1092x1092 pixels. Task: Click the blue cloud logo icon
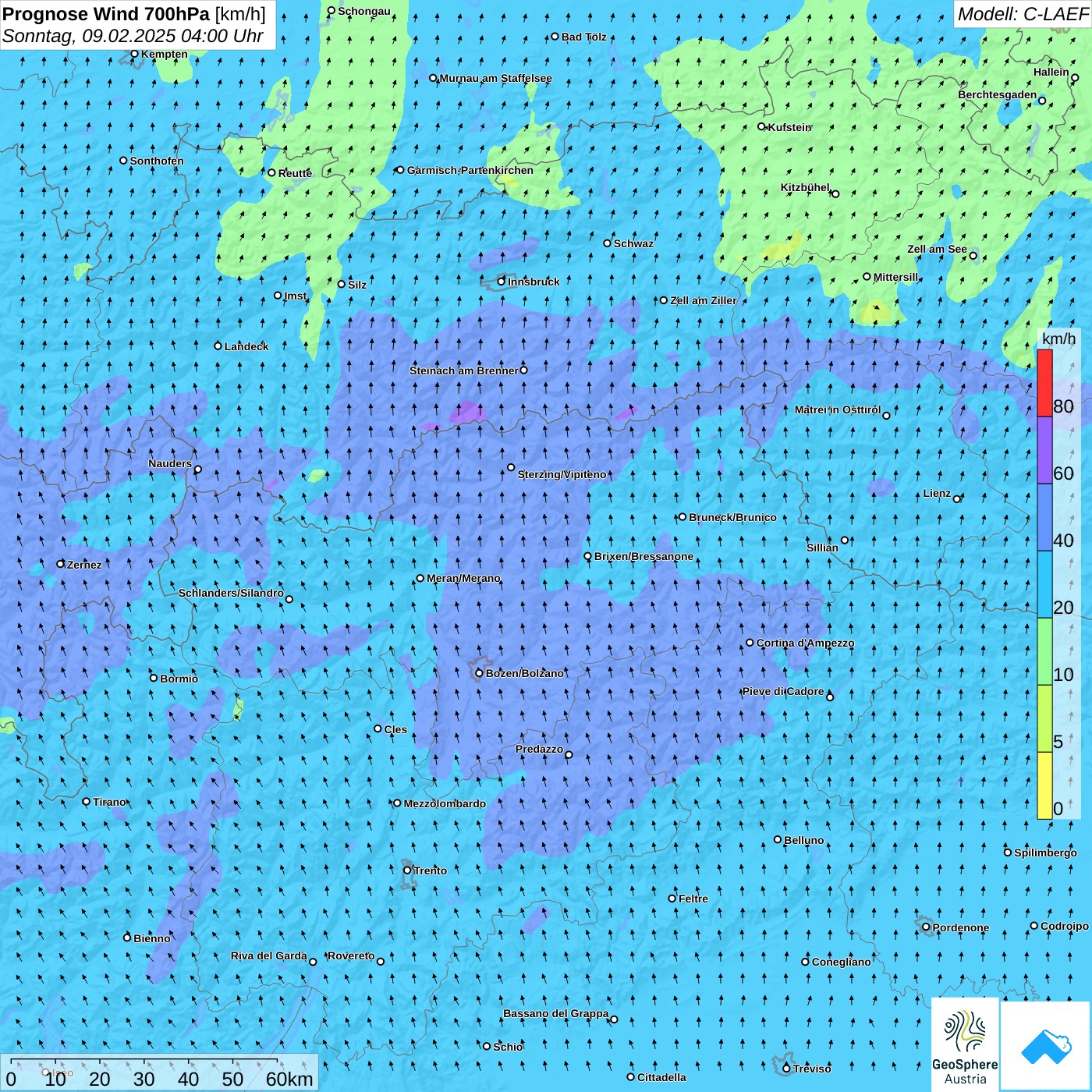1046,1047
